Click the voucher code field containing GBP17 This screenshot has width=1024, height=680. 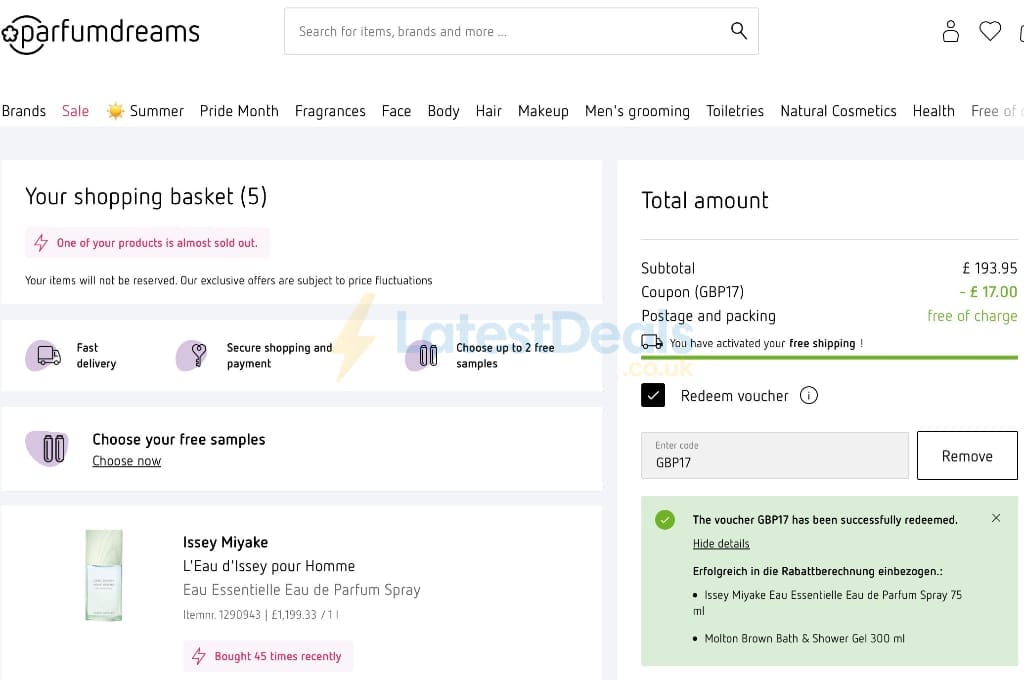[x=775, y=455]
